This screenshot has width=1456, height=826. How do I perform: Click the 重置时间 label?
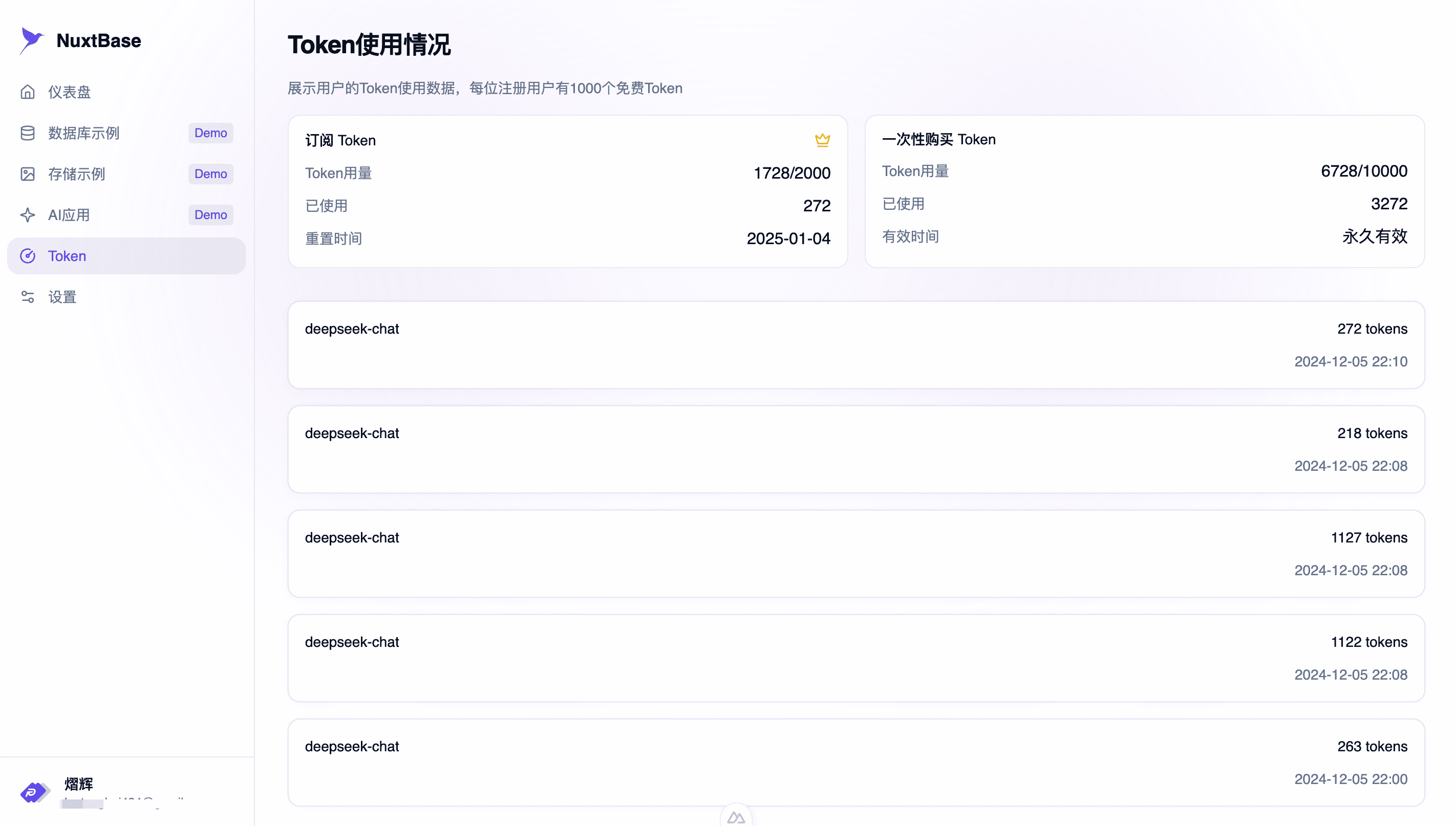coord(334,238)
